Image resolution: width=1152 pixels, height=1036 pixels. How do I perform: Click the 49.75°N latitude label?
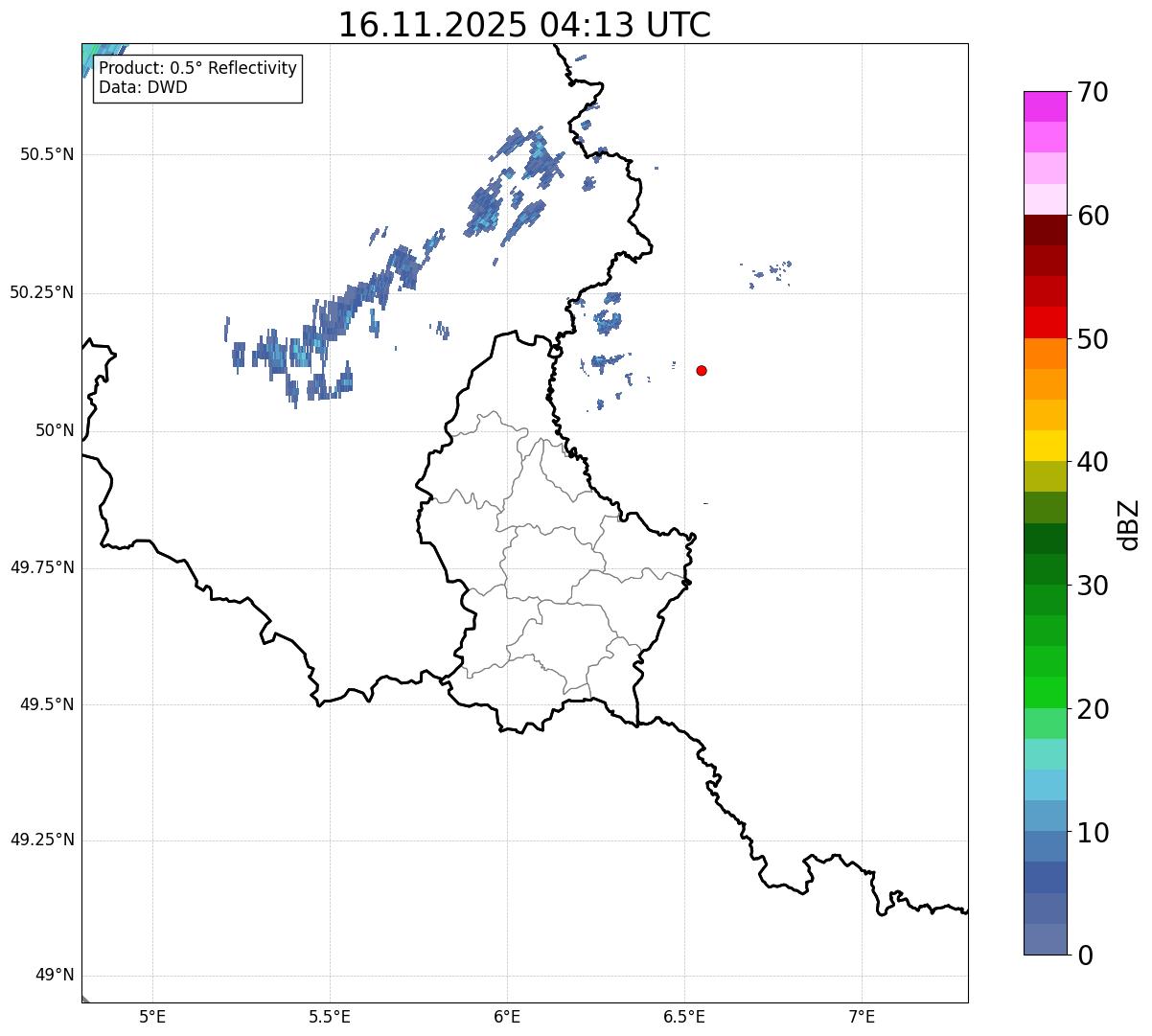coord(42,567)
